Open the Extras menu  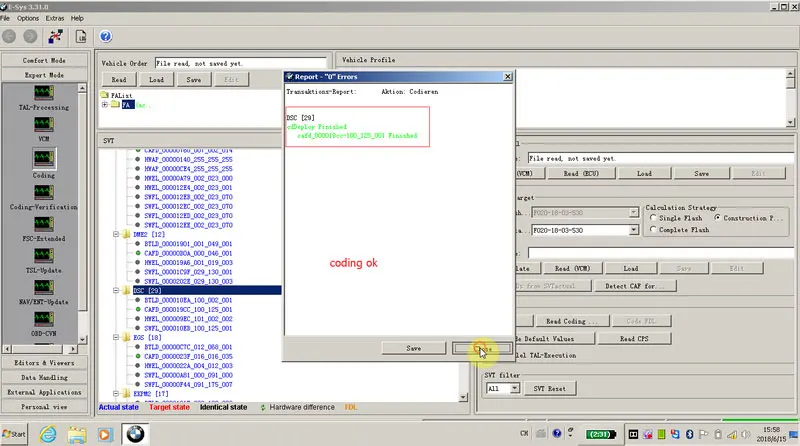(55, 18)
